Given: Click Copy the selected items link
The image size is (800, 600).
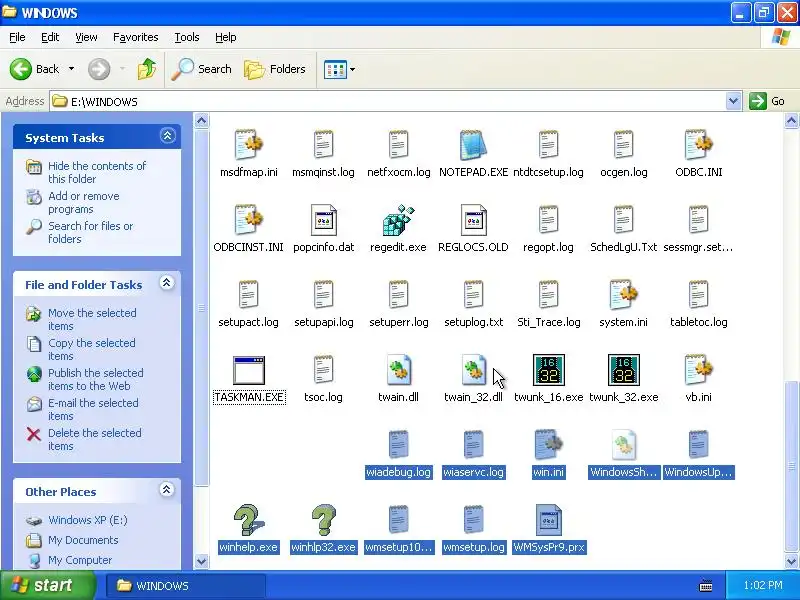Looking at the screenshot, I should pyautogui.click(x=92, y=349).
